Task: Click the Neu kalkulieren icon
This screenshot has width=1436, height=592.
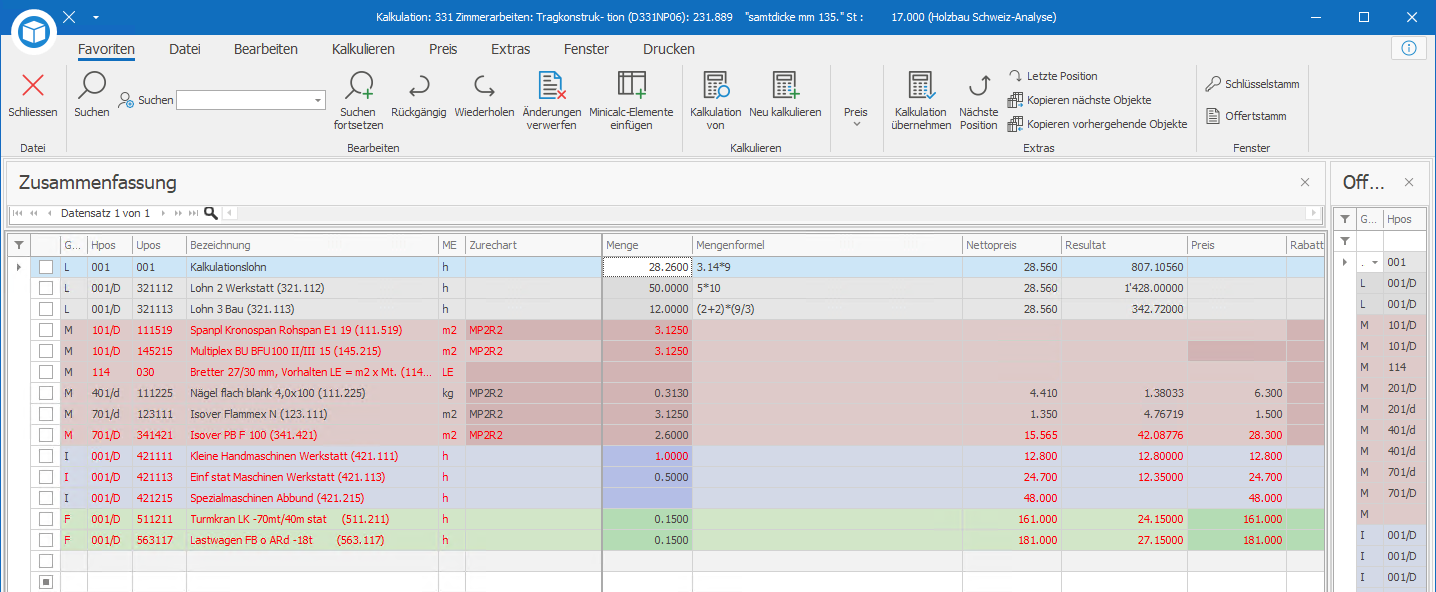Action: [785, 85]
